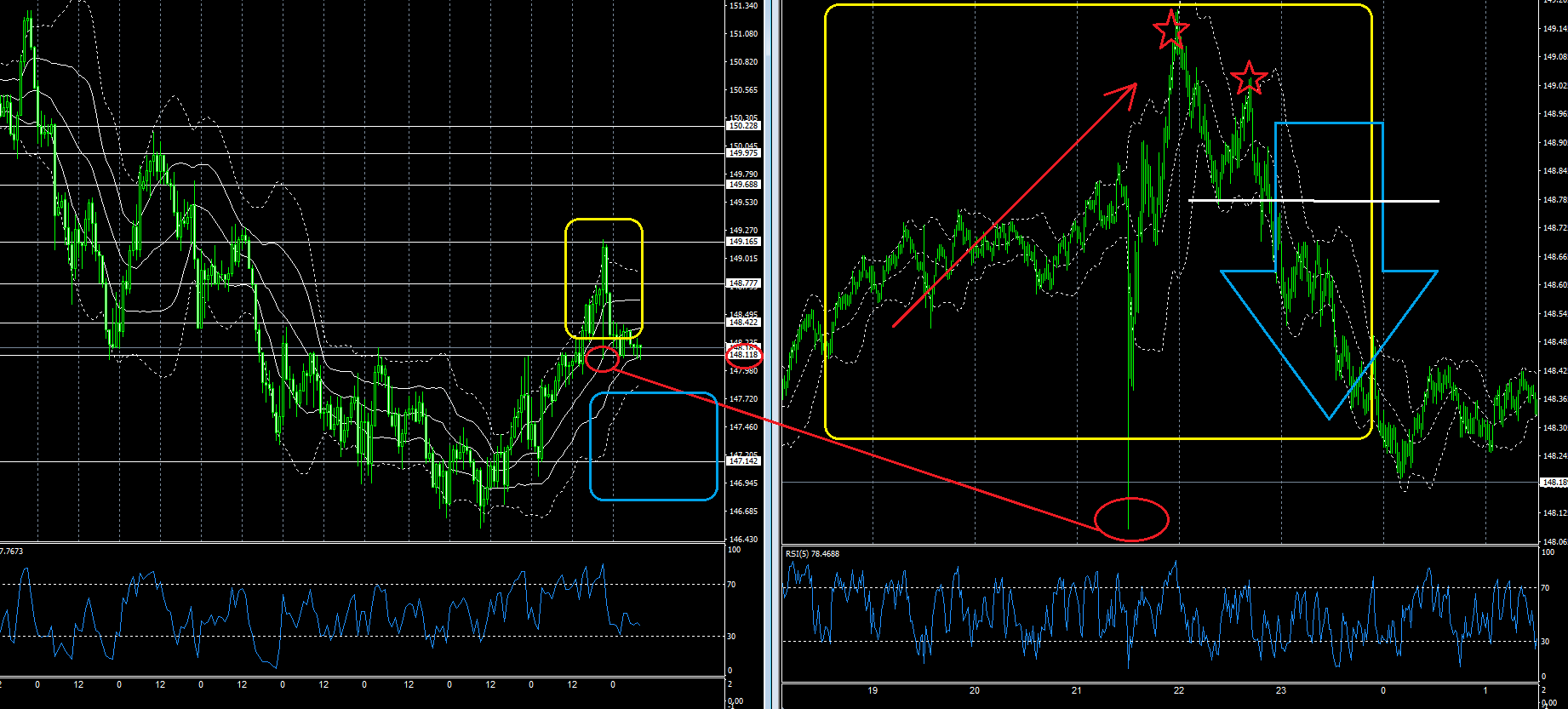1568x709 pixels.
Task: Click the hour 21 label on right time axis
Action: tap(1077, 690)
